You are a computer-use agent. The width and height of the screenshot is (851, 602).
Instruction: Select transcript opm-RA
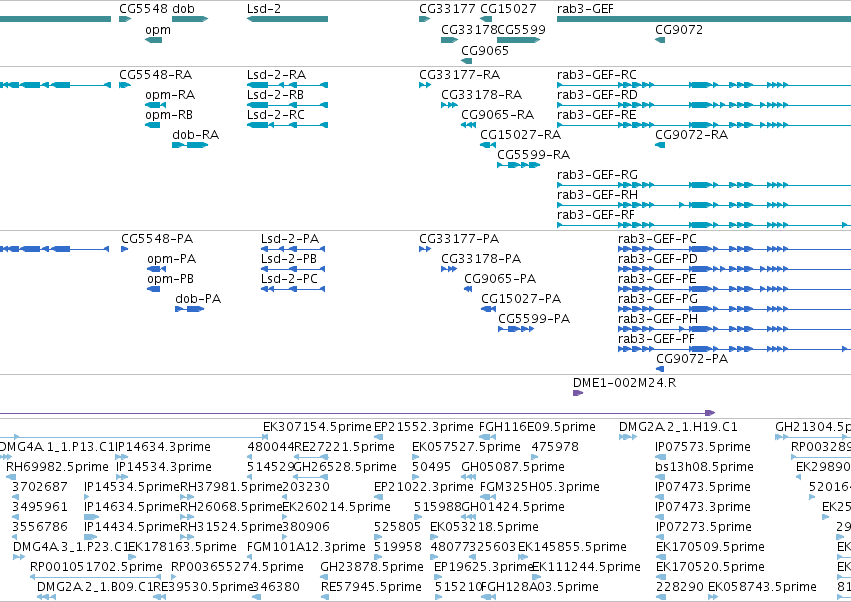click(155, 105)
